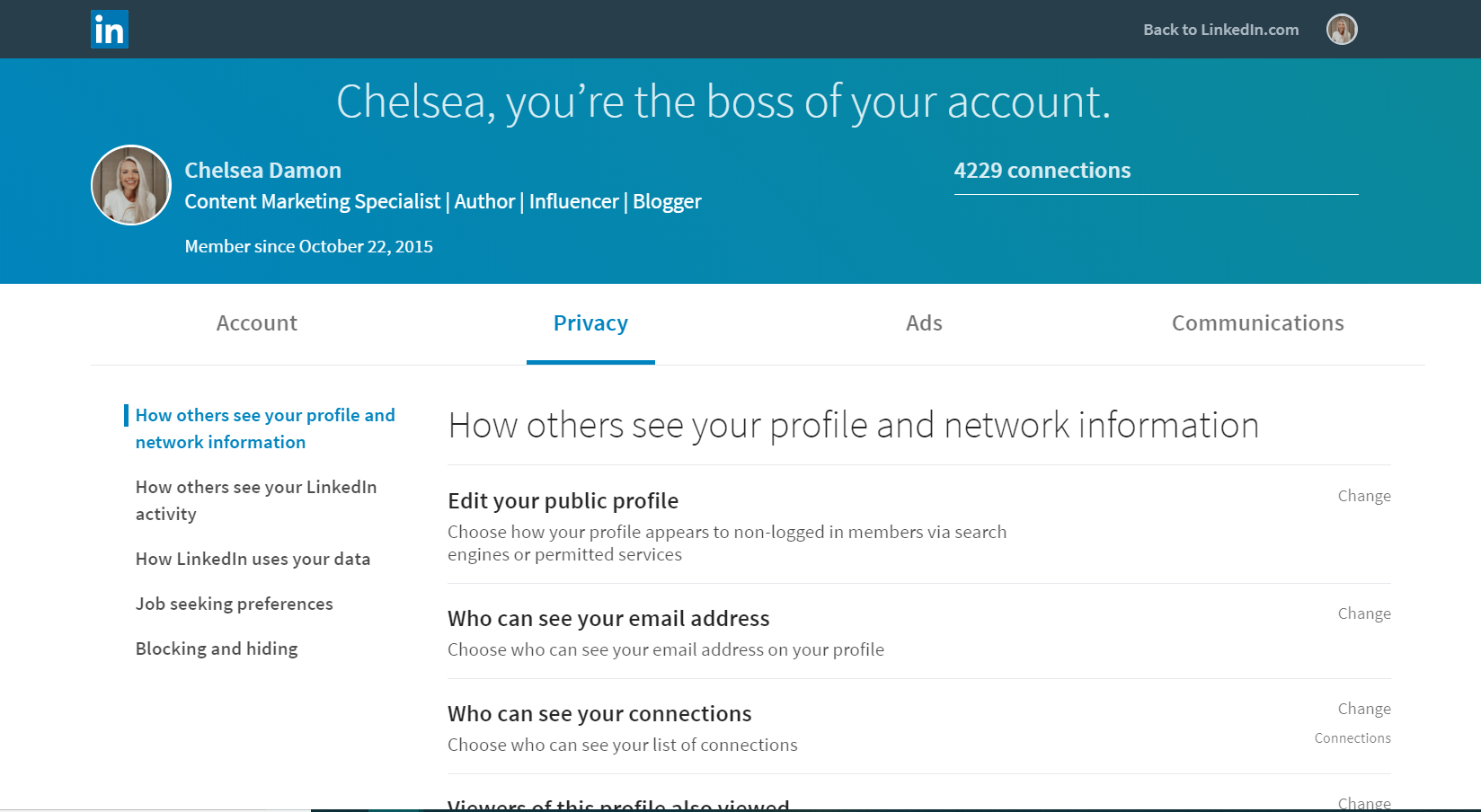This screenshot has height=812, width=1481.
Task: Click the Who can see your connections heading
Action: coord(599,714)
